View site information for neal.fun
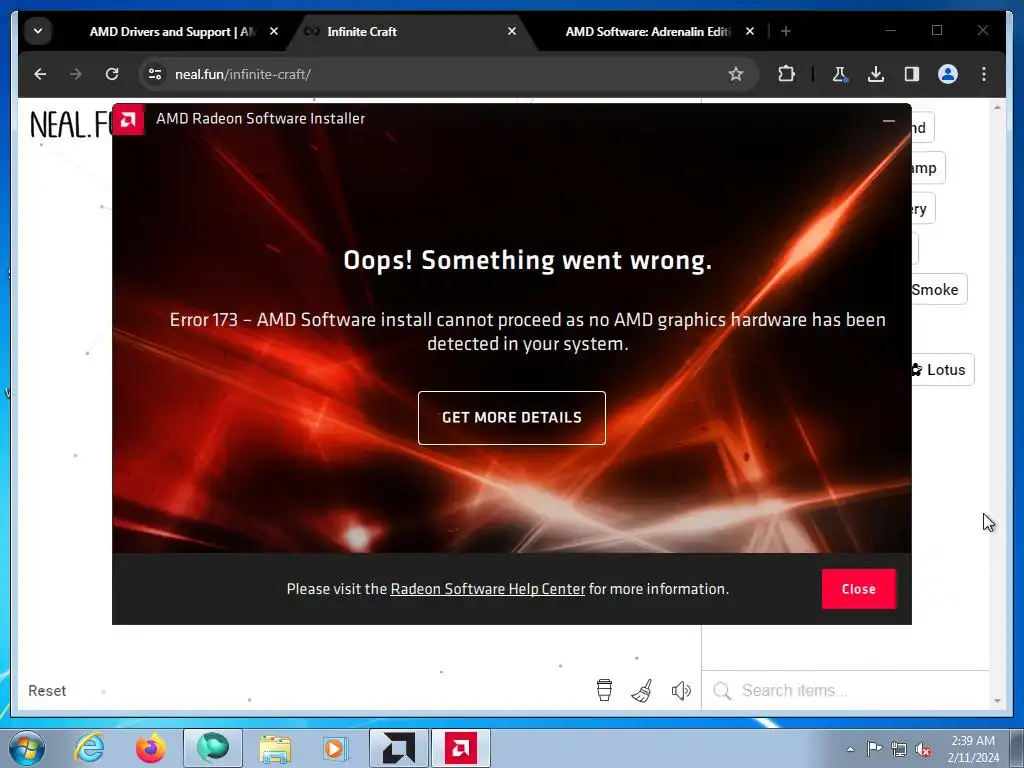 coord(155,74)
